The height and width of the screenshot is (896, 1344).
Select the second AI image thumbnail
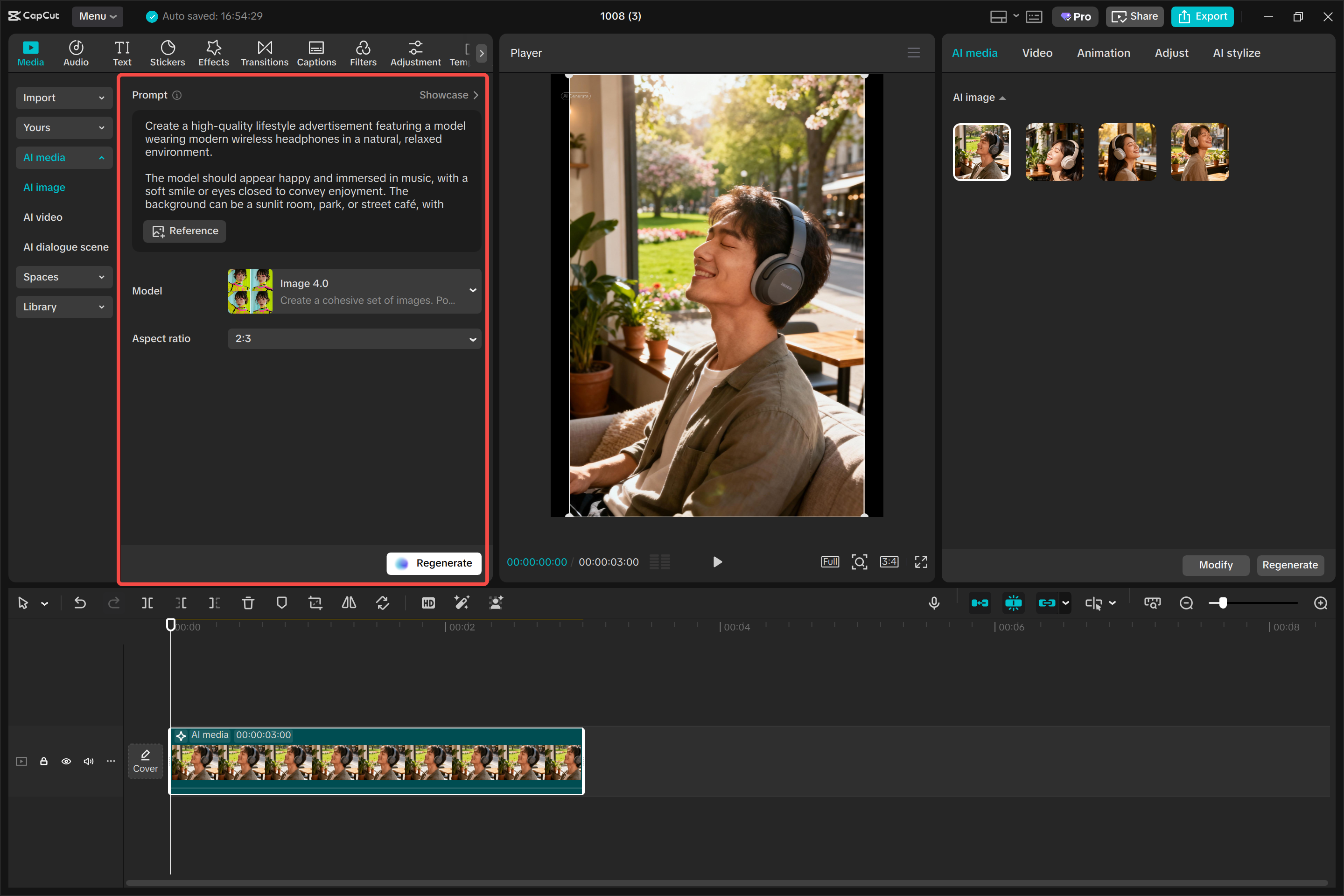(1054, 152)
